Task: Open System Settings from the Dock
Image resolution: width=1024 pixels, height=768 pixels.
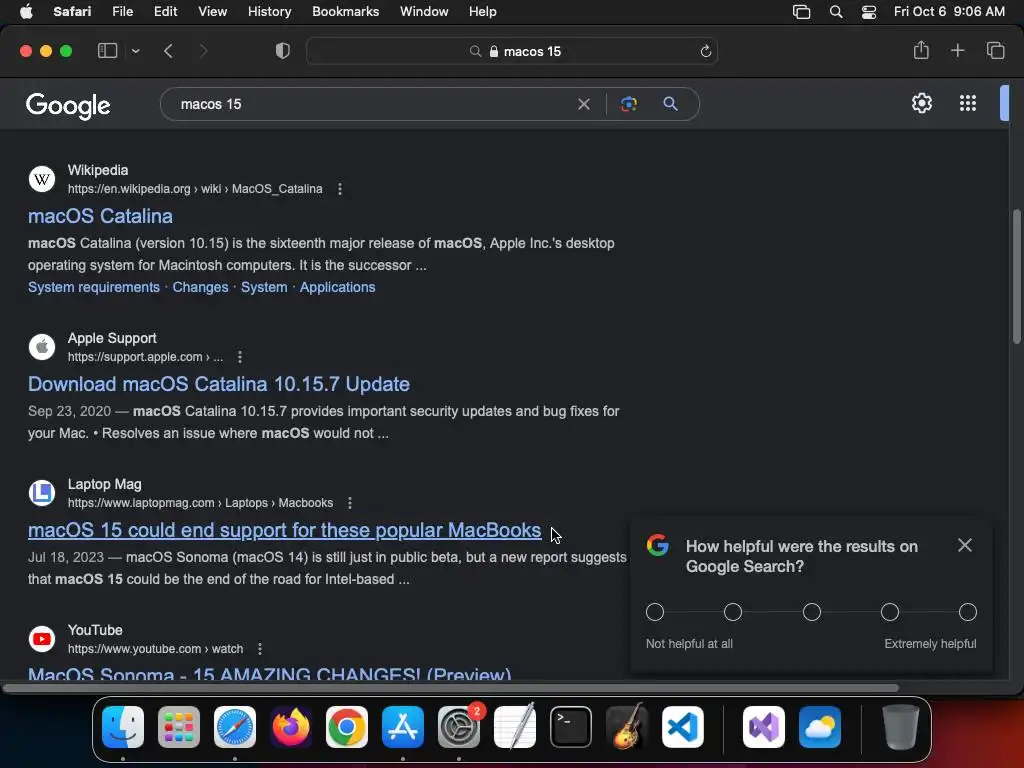Action: coord(459,727)
